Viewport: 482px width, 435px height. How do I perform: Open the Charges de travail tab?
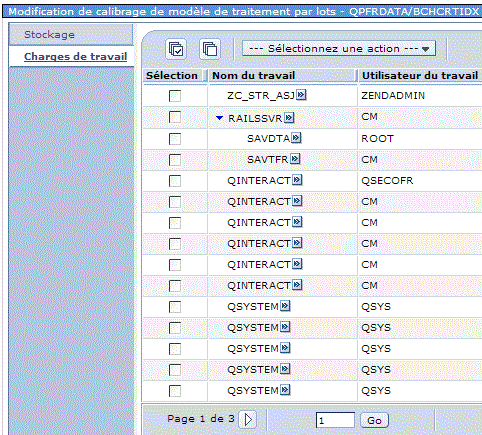[75, 56]
